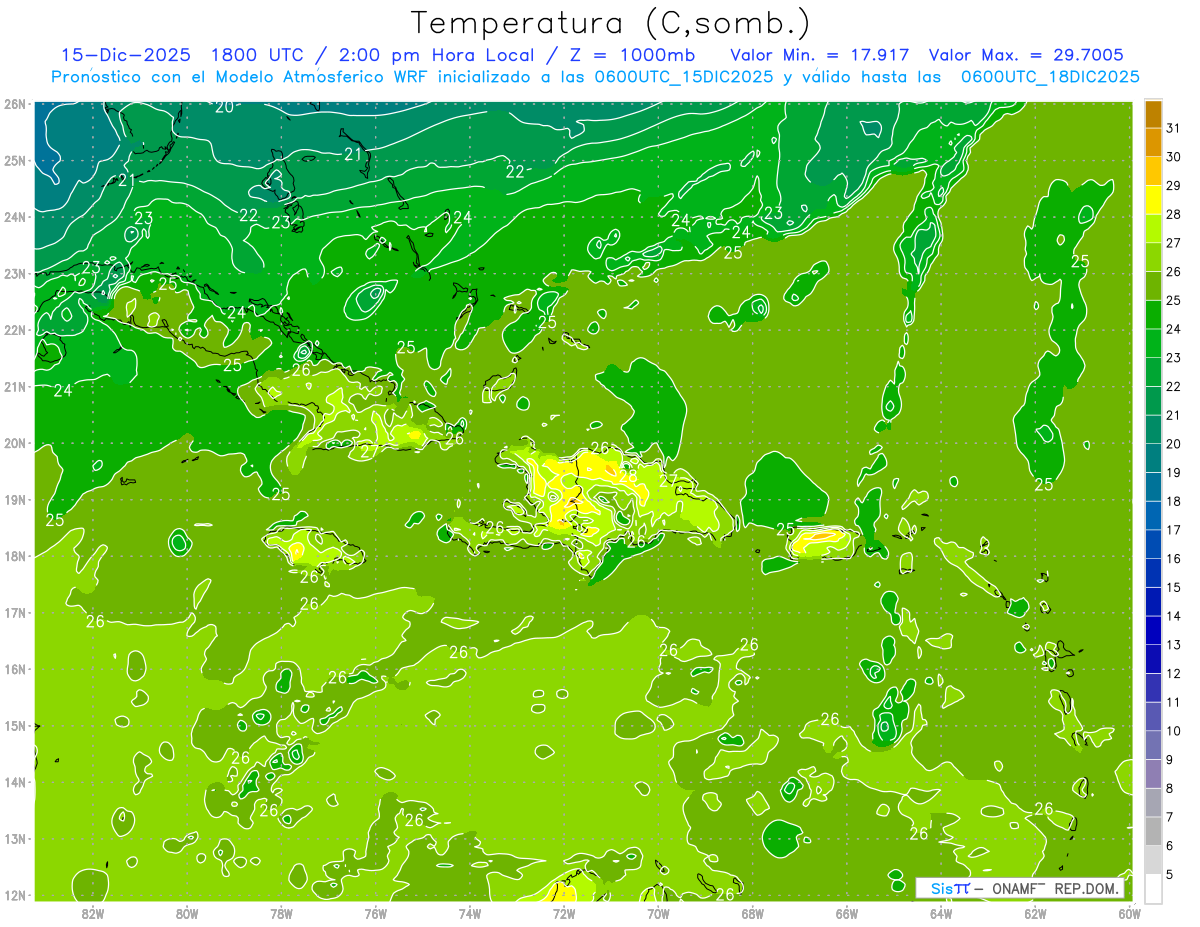Click the gray legend band between 6 and 7
This screenshot has width=1200, height=927.
tap(1153, 831)
